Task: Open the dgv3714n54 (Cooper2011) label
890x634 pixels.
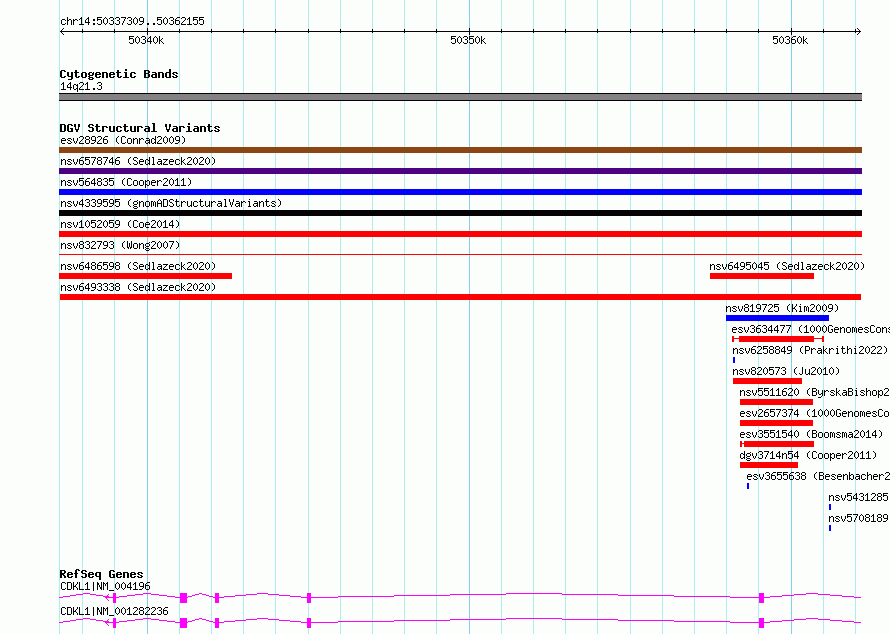Action: [808, 455]
